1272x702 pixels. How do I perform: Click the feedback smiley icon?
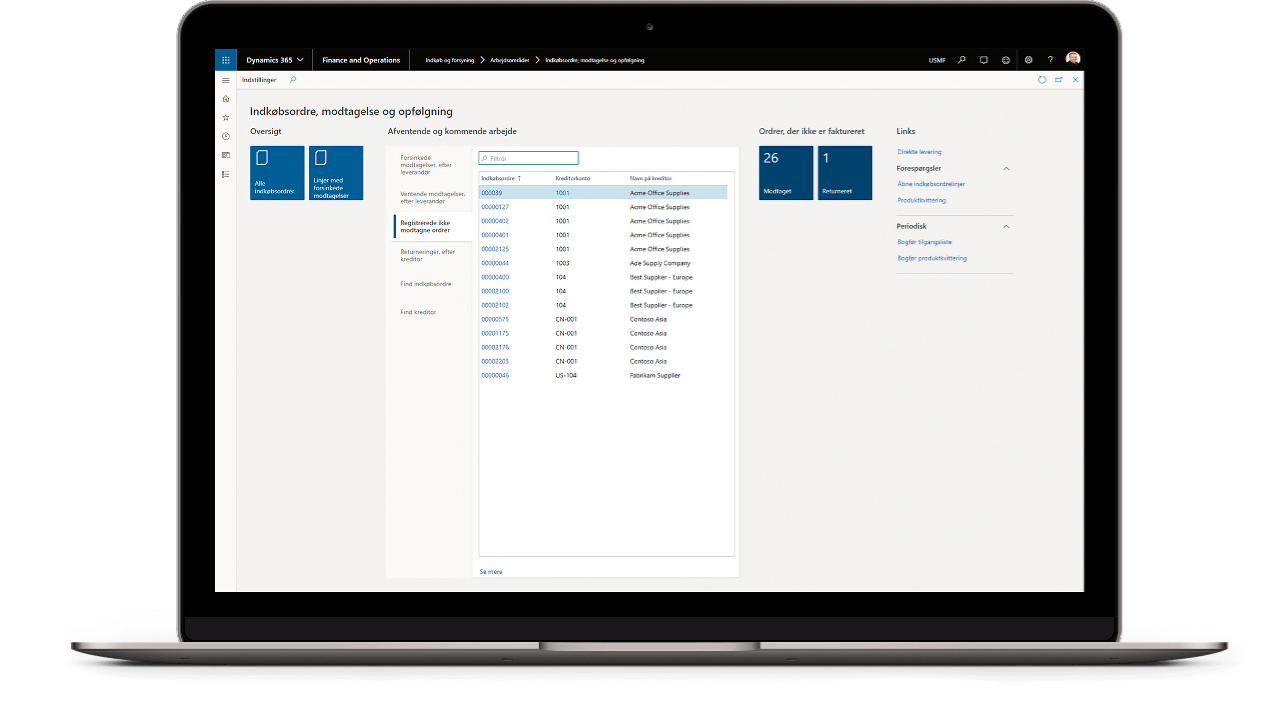point(1006,60)
